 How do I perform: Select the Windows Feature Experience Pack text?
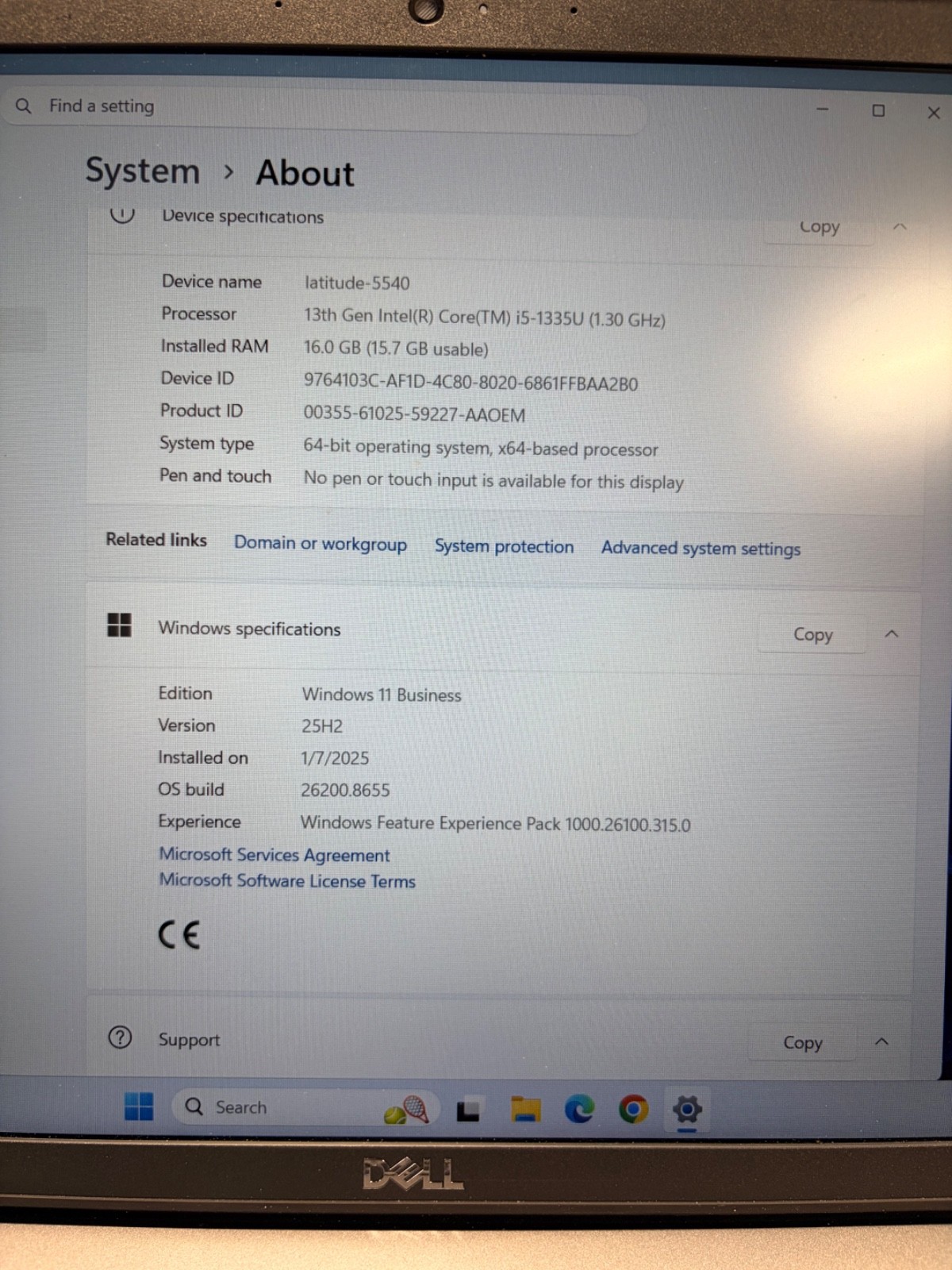coord(495,824)
